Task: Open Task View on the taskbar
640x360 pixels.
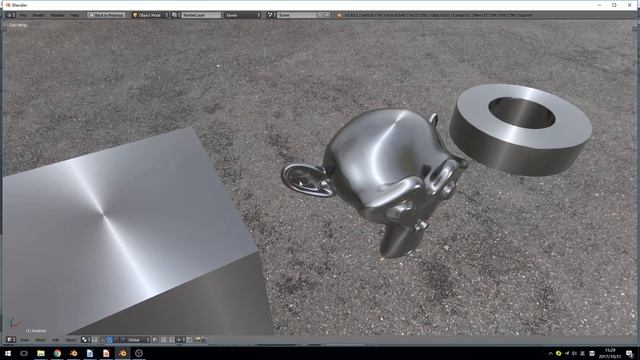Action: [x=24, y=353]
